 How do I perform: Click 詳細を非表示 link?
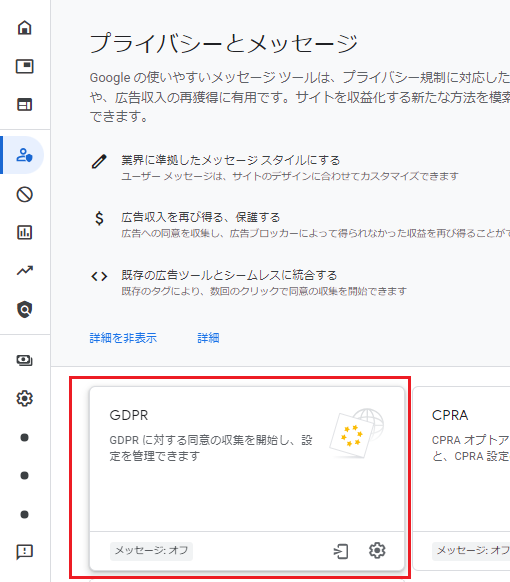123,338
